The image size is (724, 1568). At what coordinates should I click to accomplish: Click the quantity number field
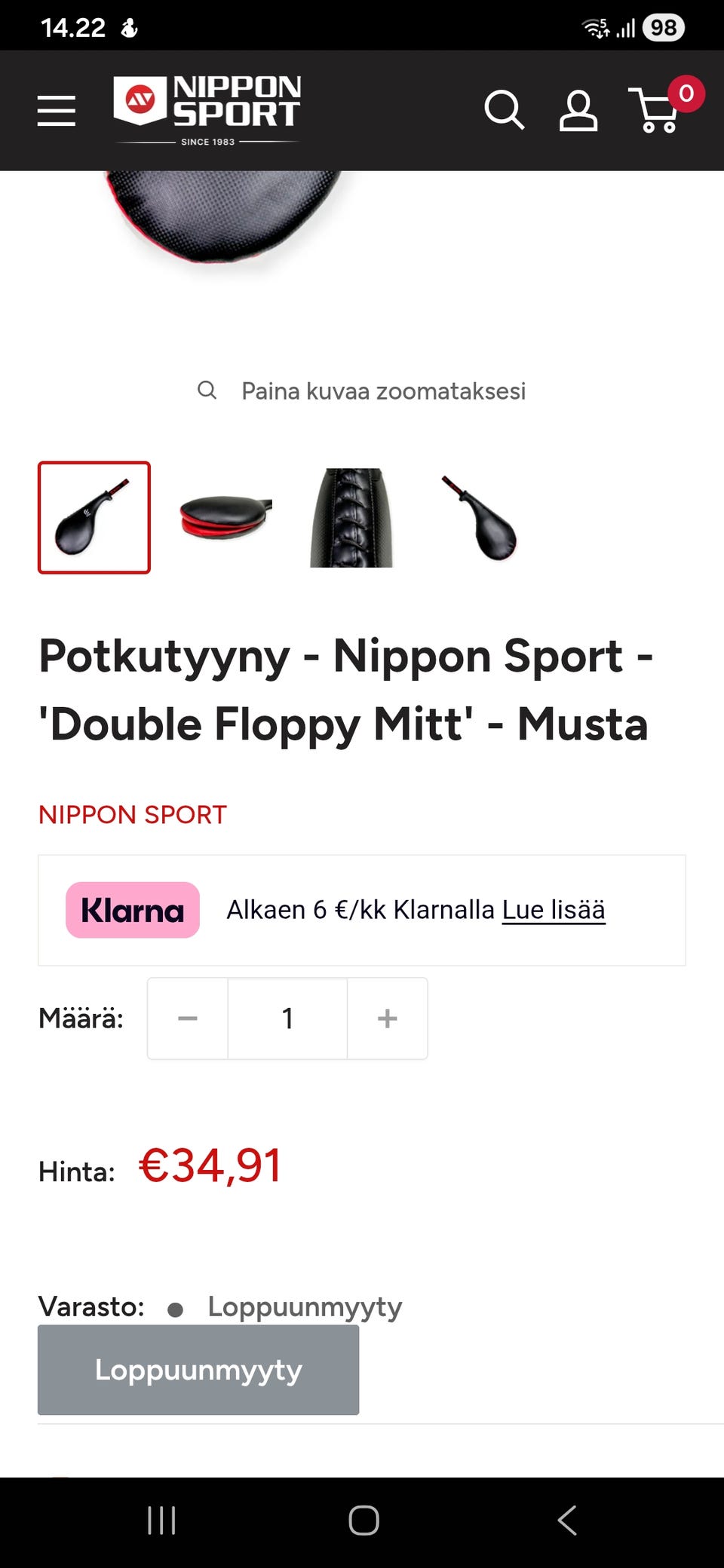click(287, 1018)
